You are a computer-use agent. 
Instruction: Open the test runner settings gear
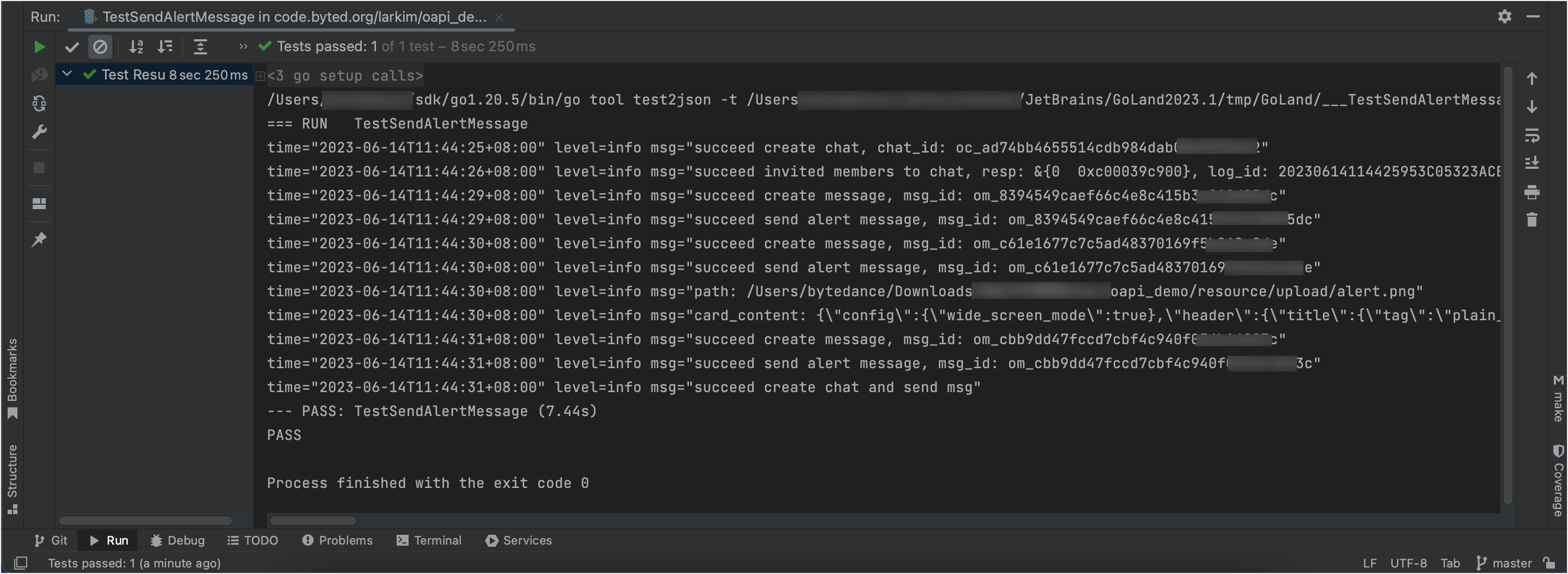(1504, 16)
